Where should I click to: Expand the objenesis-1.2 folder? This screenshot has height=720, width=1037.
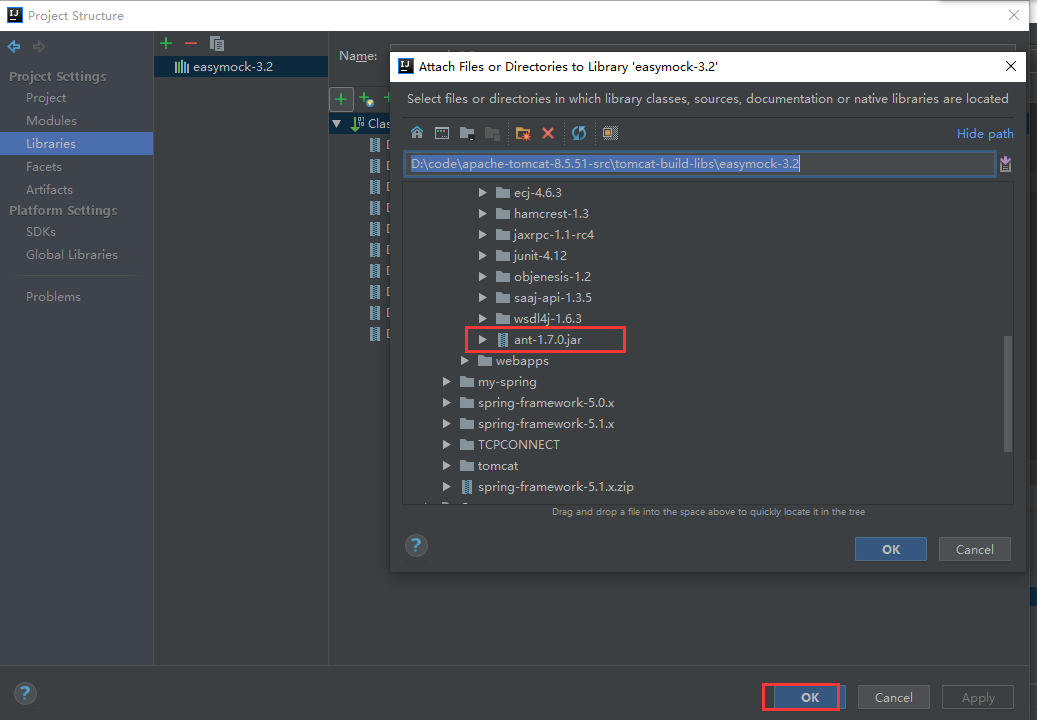pyautogui.click(x=483, y=276)
